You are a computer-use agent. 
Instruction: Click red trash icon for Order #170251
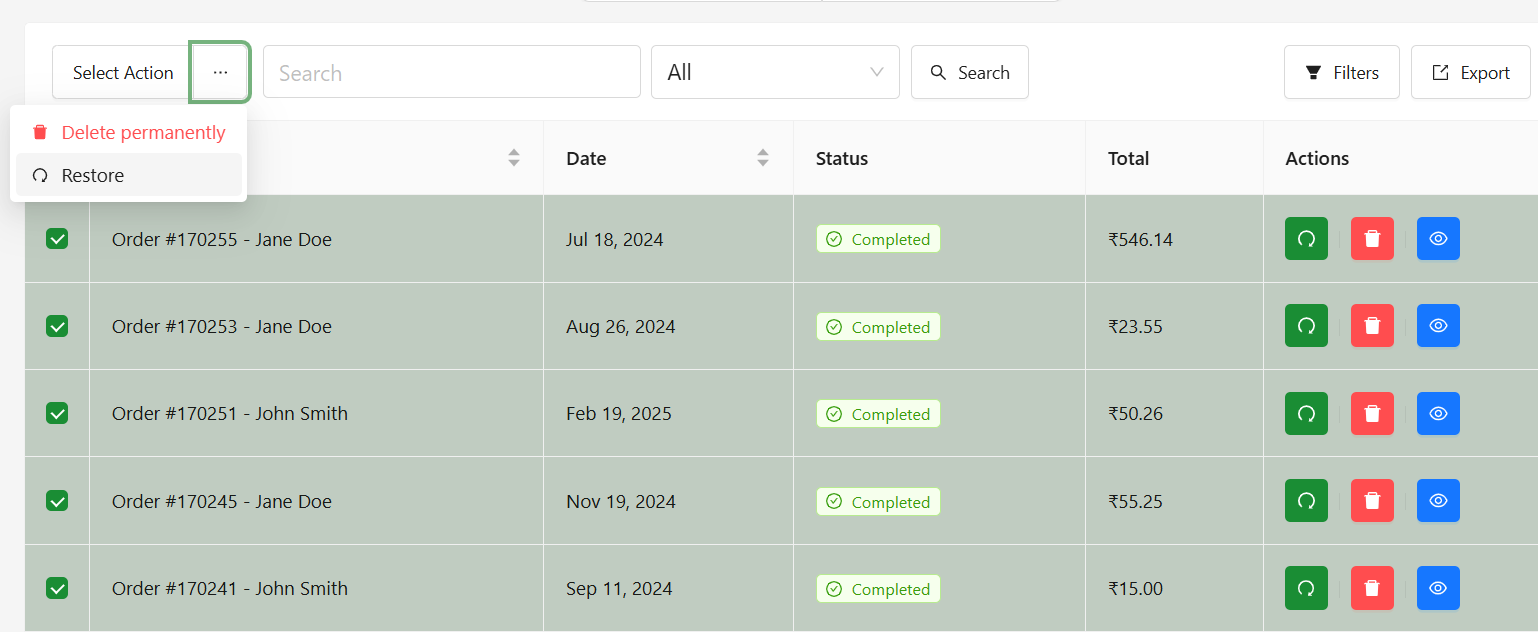[1372, 413]
